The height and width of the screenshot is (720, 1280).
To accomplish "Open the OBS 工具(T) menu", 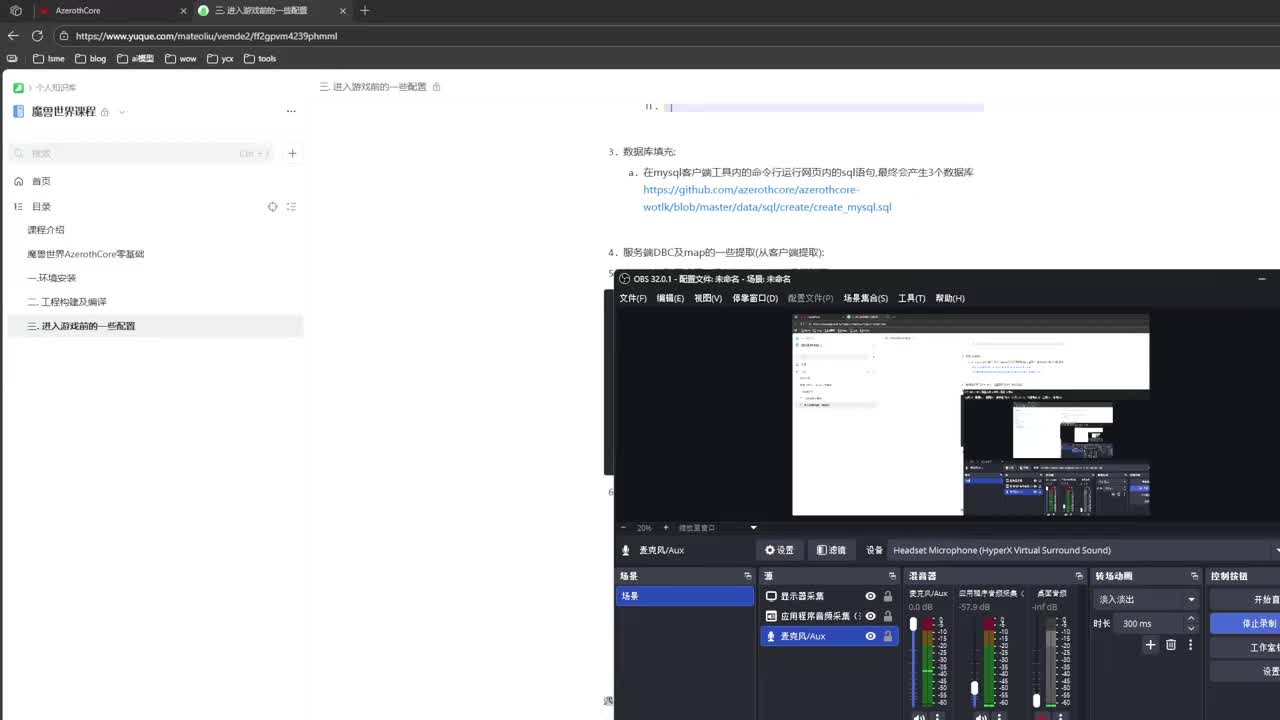I will coord(911,298).
